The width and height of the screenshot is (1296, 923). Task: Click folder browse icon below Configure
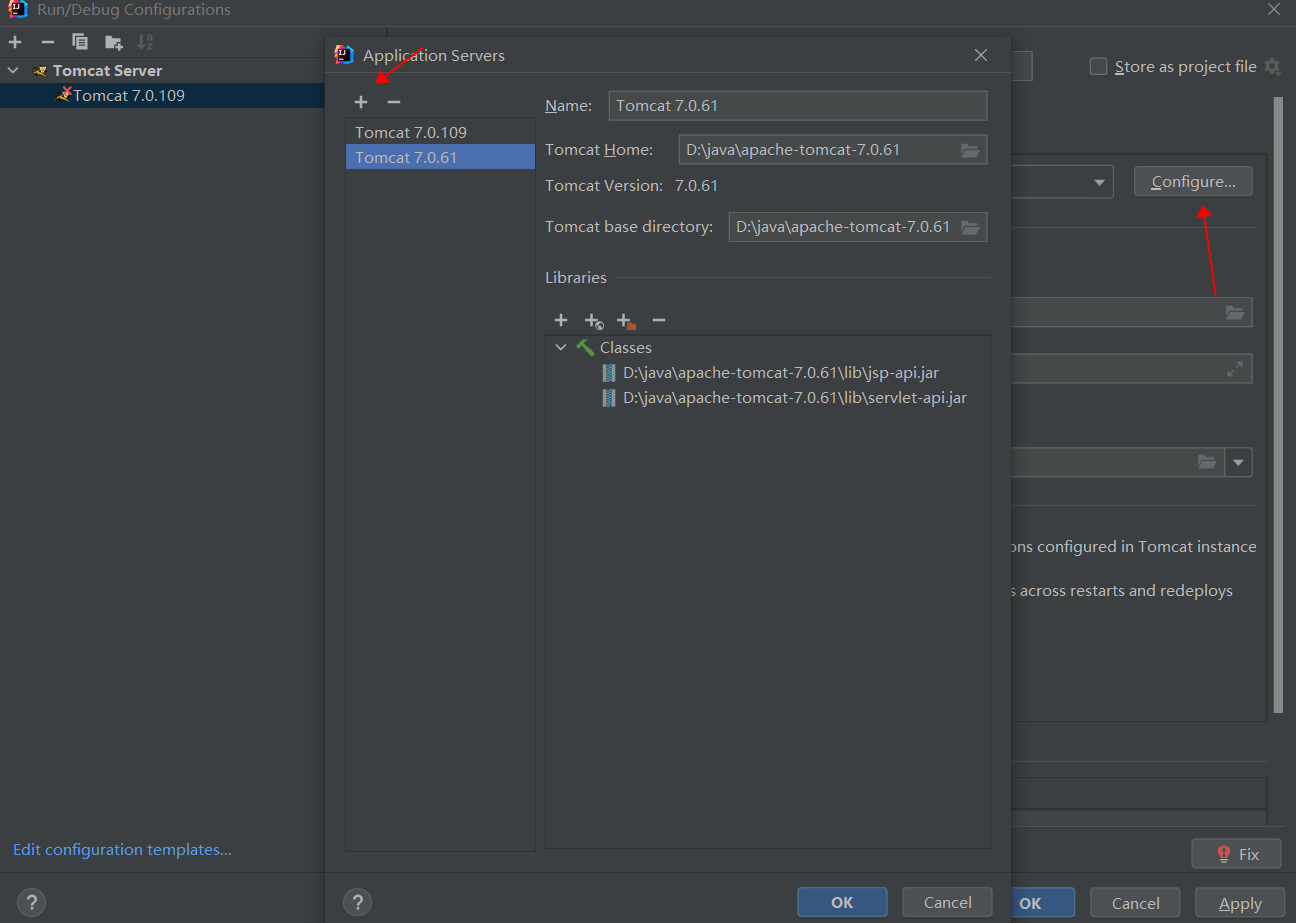click(x=1235, y=312)
